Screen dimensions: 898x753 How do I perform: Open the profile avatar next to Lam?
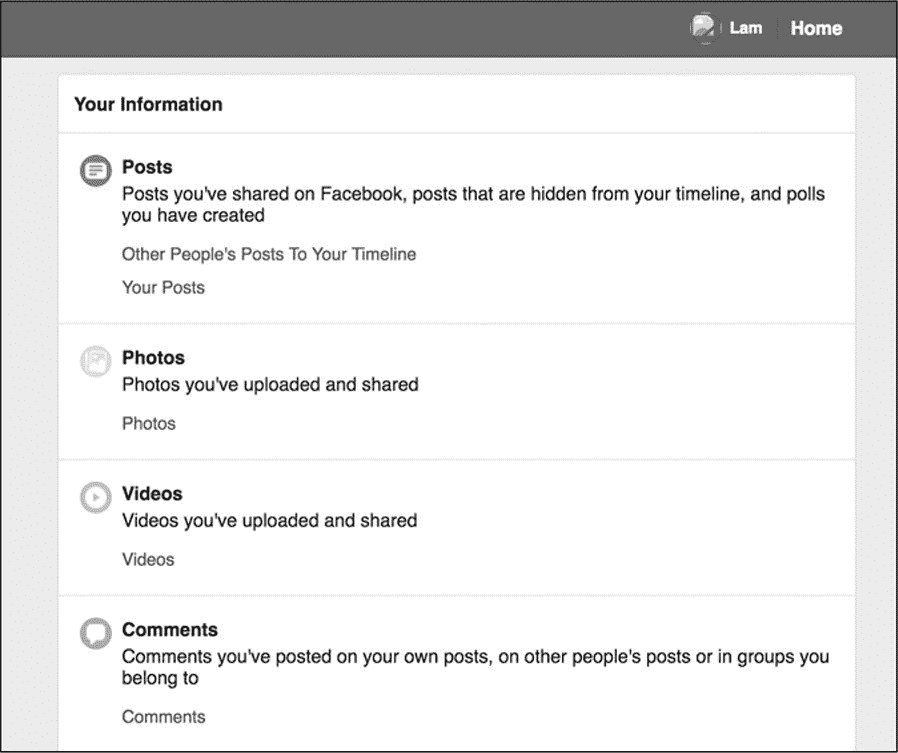[705, 28]
